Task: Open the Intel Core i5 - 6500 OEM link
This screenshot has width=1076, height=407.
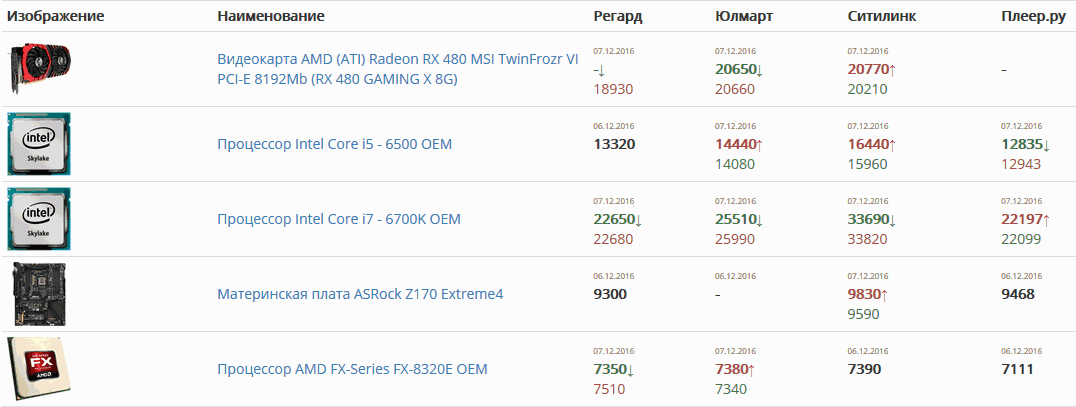Action: pos(334,144)
